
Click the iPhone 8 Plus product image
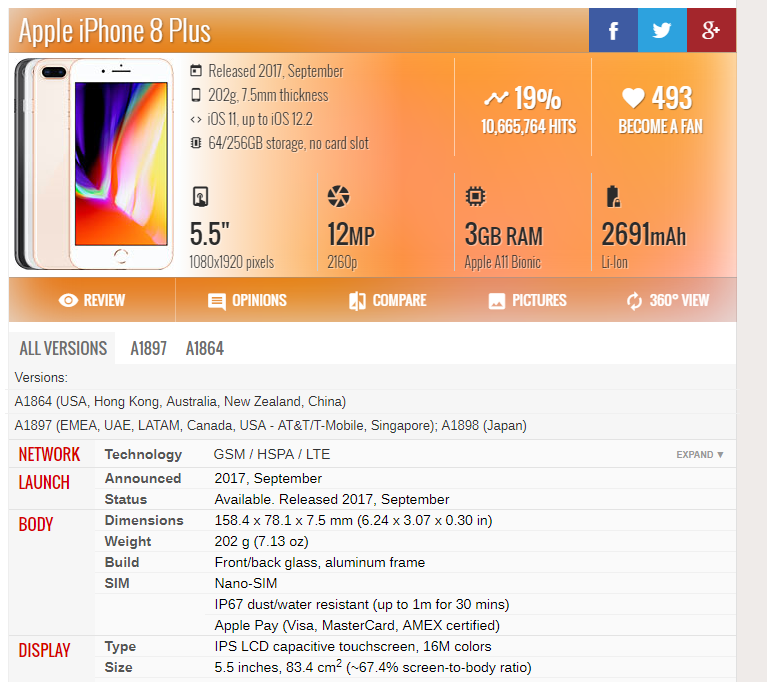point(95,165)
